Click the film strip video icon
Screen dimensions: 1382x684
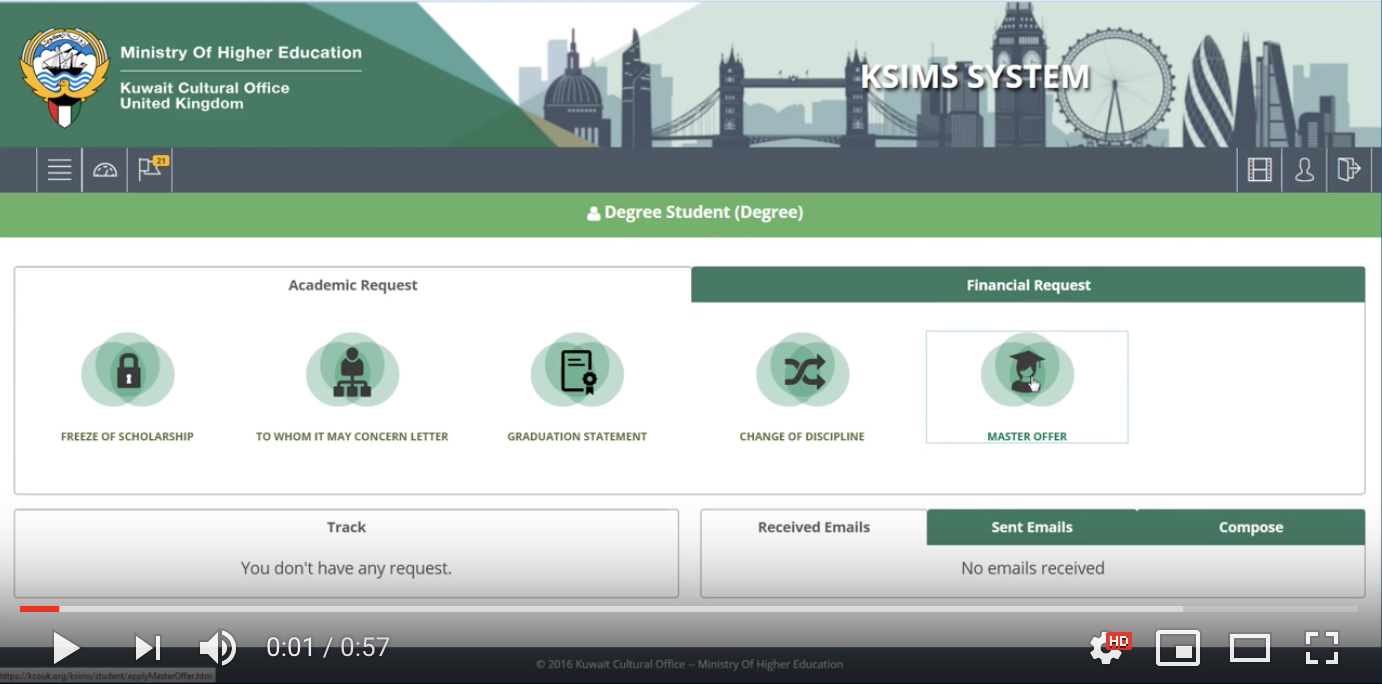1259,170
